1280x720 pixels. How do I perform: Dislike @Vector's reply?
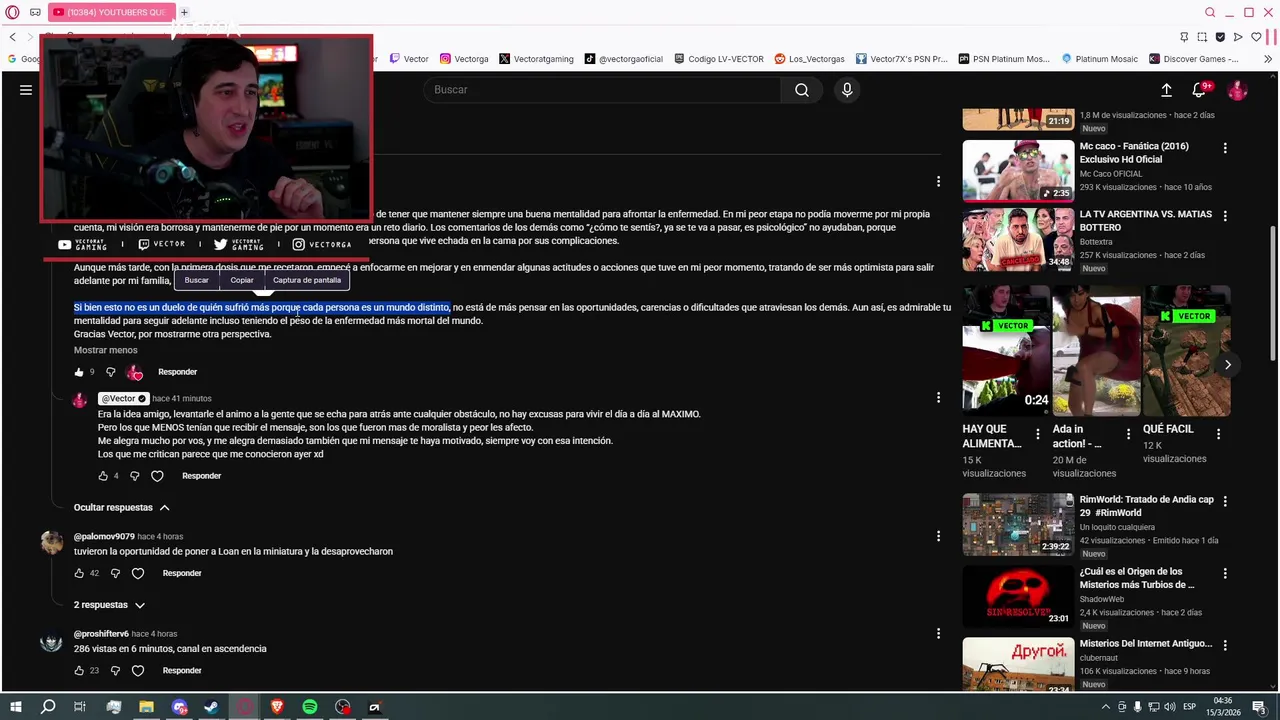click(135, 476)
